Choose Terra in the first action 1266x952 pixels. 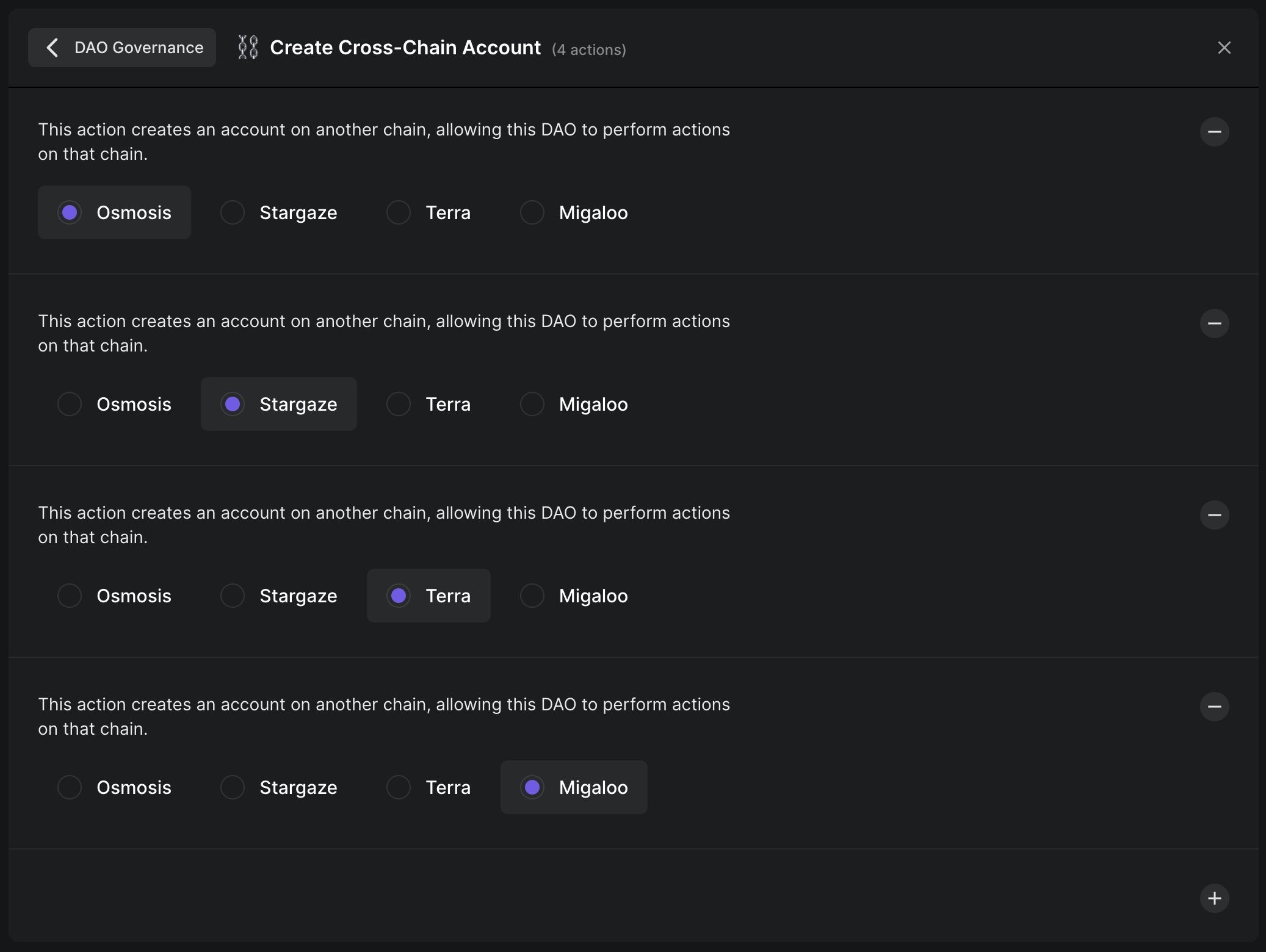tap(429, 213)
